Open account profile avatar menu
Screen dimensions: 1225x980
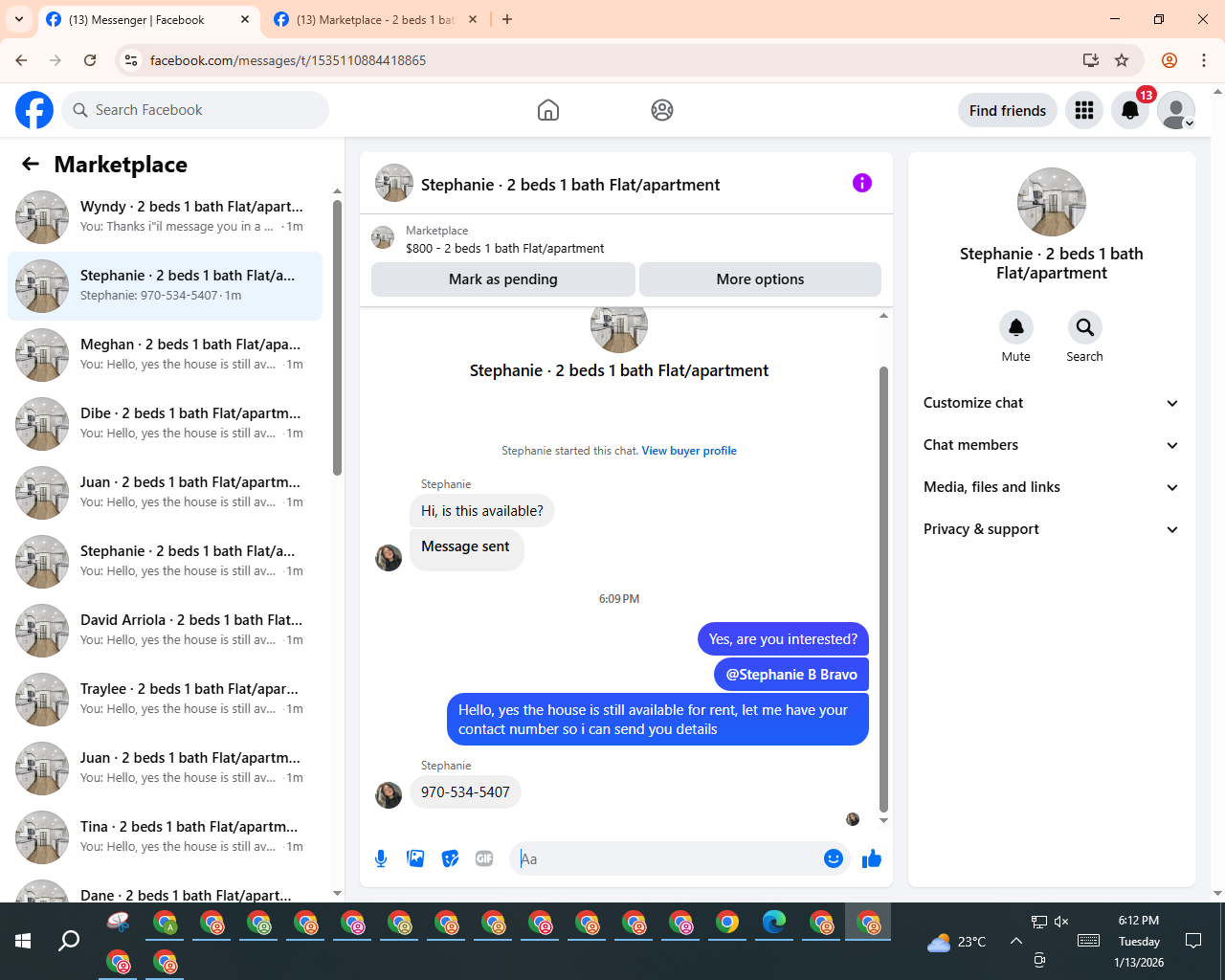[x=1176, y=110]
